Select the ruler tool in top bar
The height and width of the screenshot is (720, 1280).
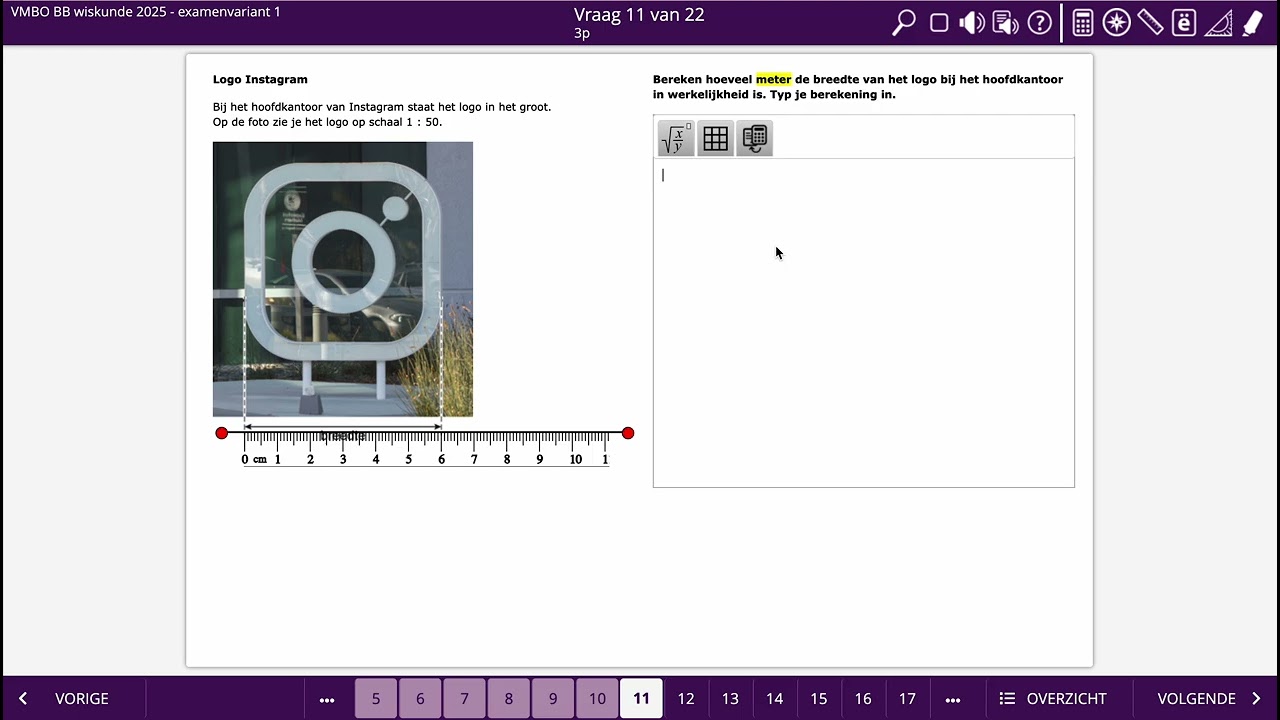(1150, 23)
